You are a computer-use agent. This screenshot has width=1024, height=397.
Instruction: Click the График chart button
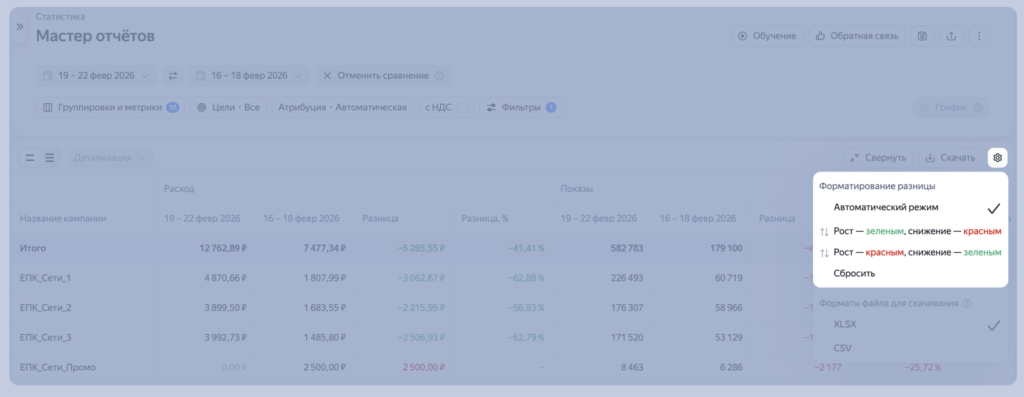click(951, 108)
